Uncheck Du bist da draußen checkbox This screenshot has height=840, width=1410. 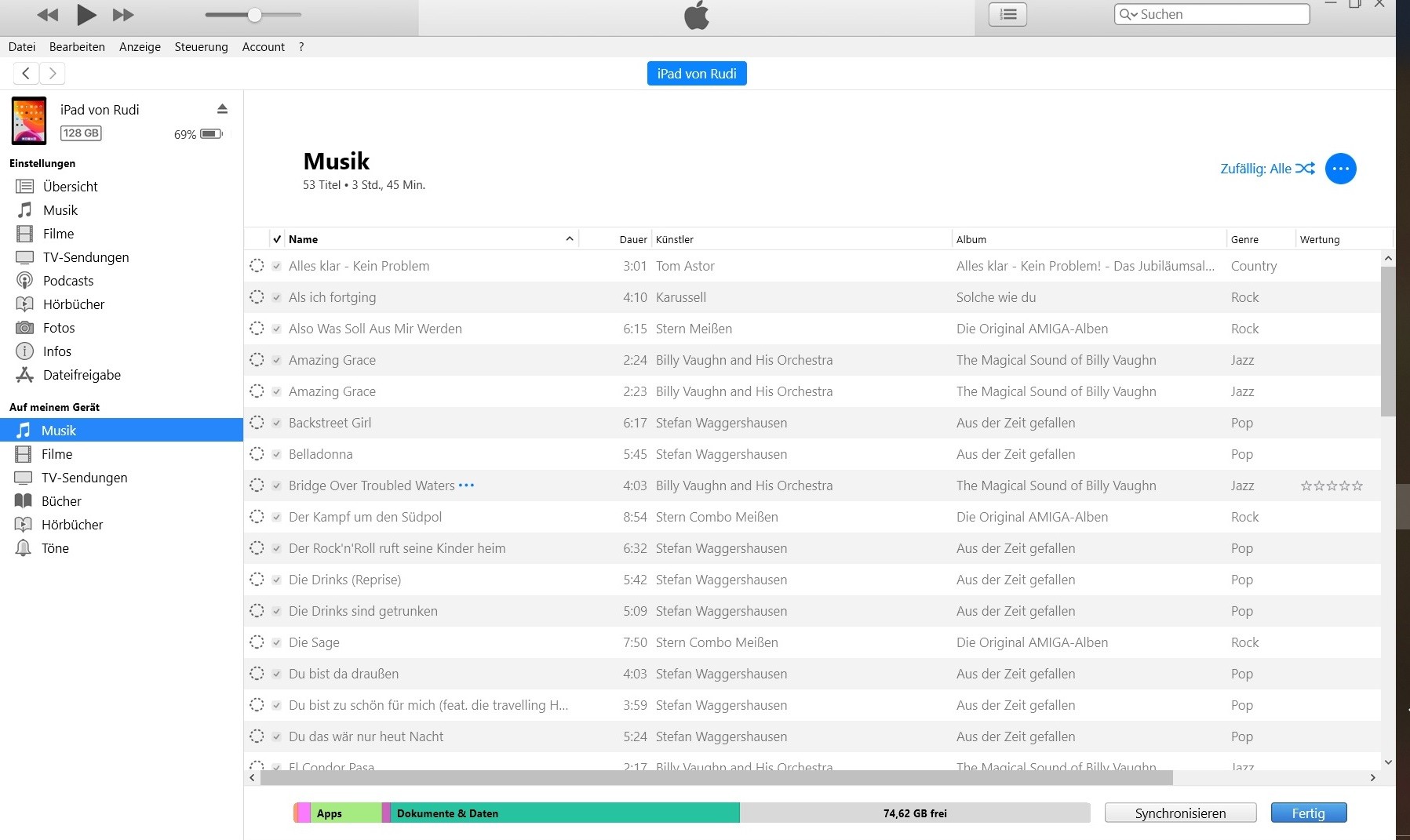tap(276, 674)
